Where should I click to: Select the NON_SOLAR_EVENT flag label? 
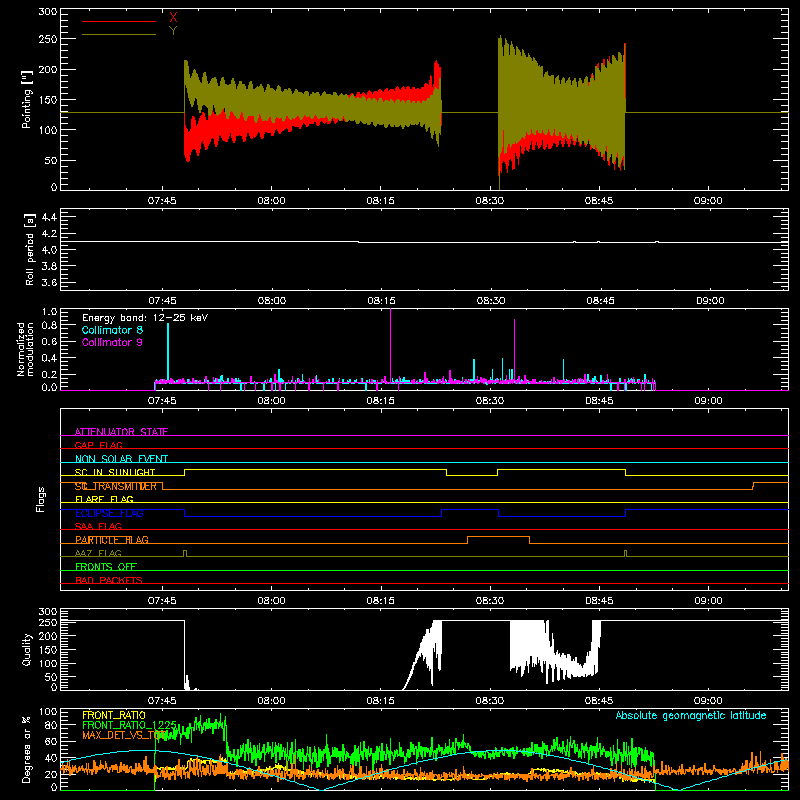pyautogui.click(x=121, y=459)
